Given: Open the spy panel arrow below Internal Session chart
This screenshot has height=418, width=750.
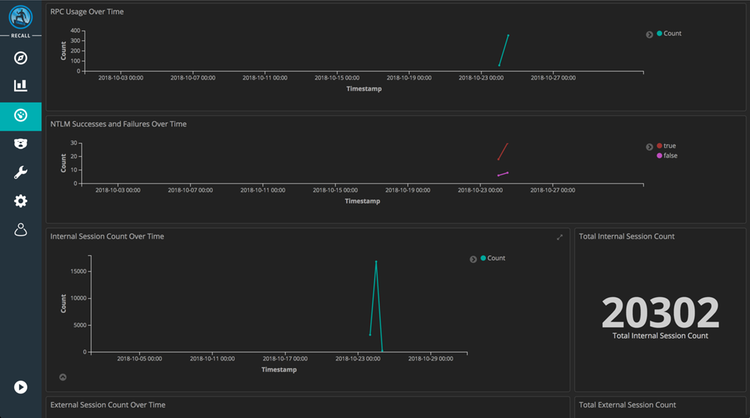Looking at the screenshot, I should tap(63, 377).
